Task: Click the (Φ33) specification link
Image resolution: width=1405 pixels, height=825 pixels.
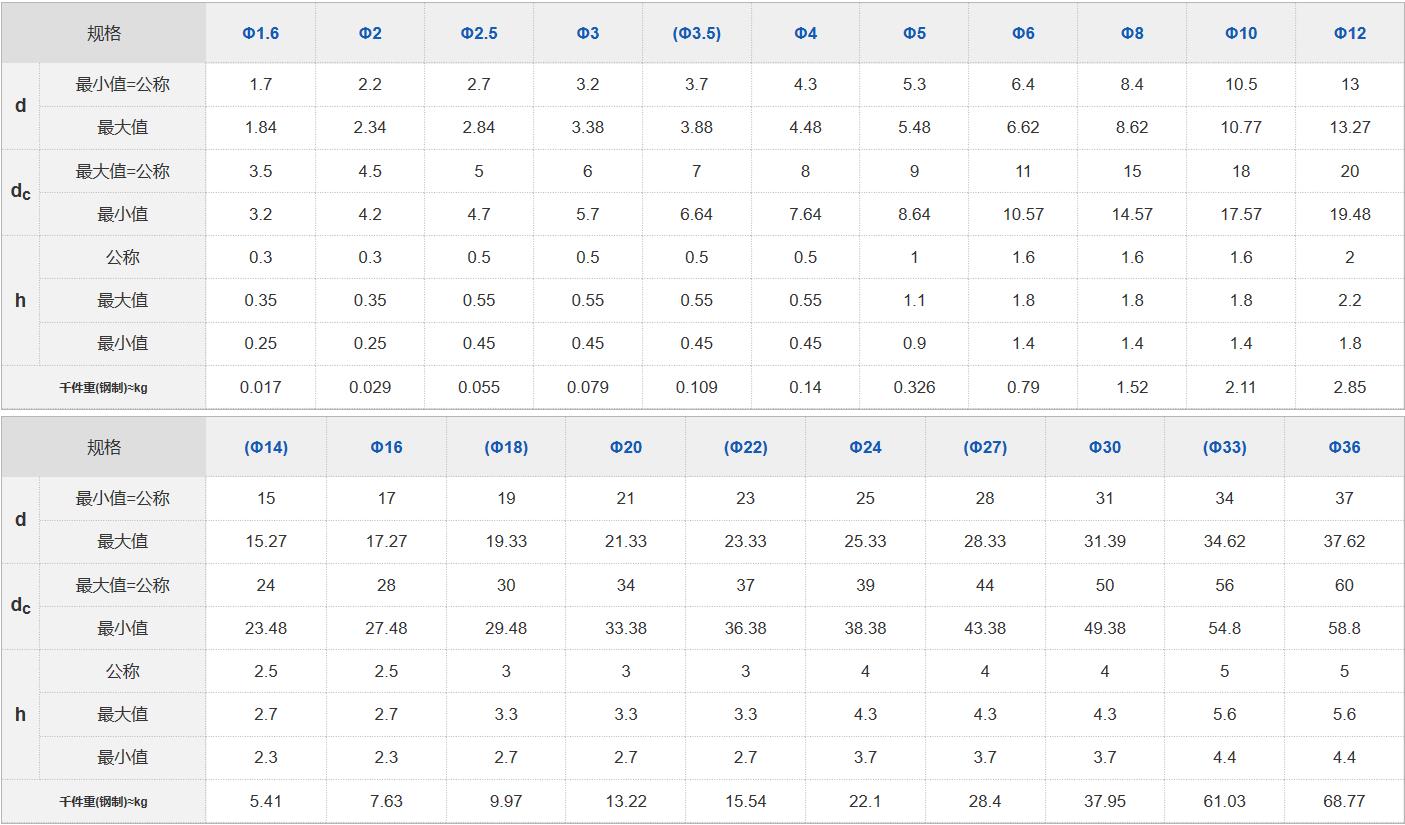Action: [x=1225, y=447]
